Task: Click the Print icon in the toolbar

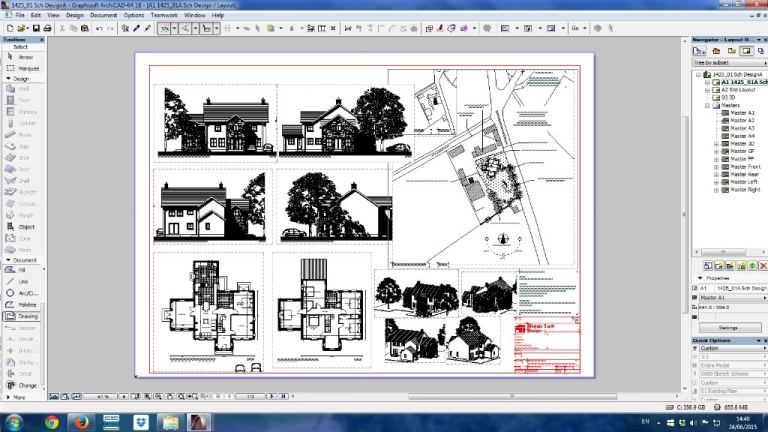Action: [47, 29]
